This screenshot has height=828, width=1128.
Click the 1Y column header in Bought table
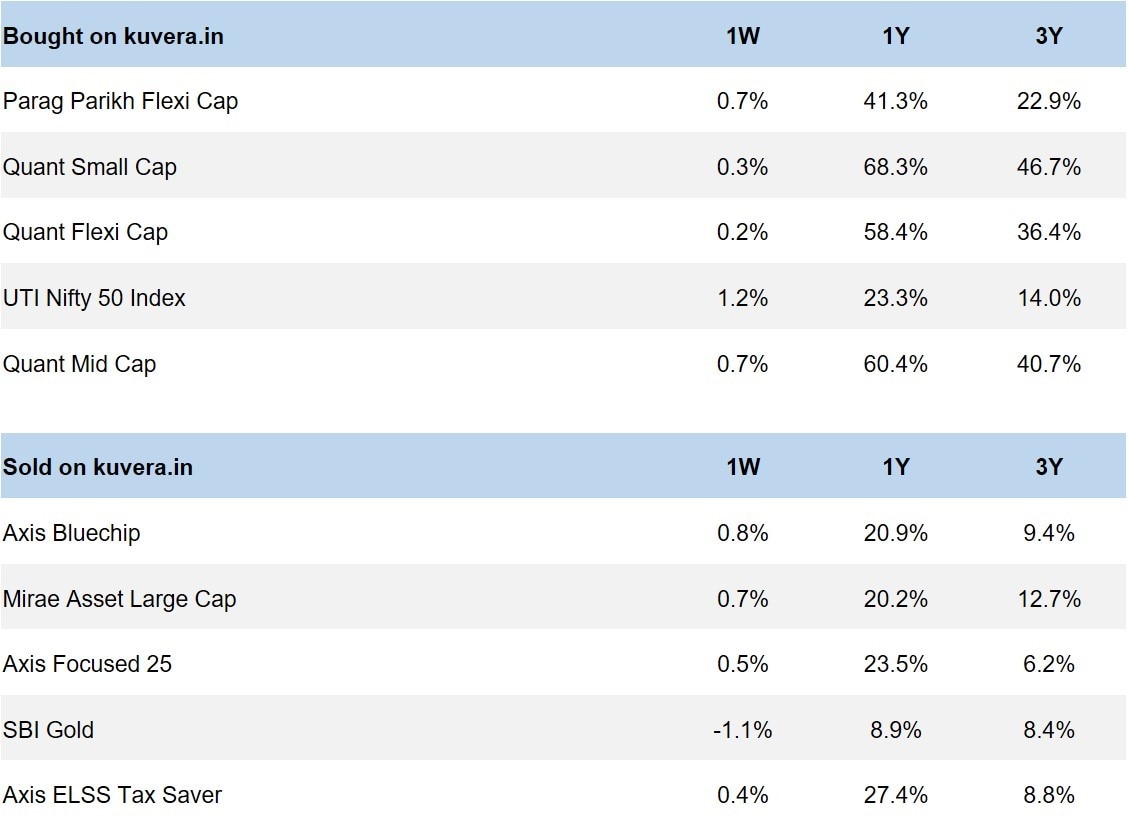pyautogui.click(x=895, y=37)
